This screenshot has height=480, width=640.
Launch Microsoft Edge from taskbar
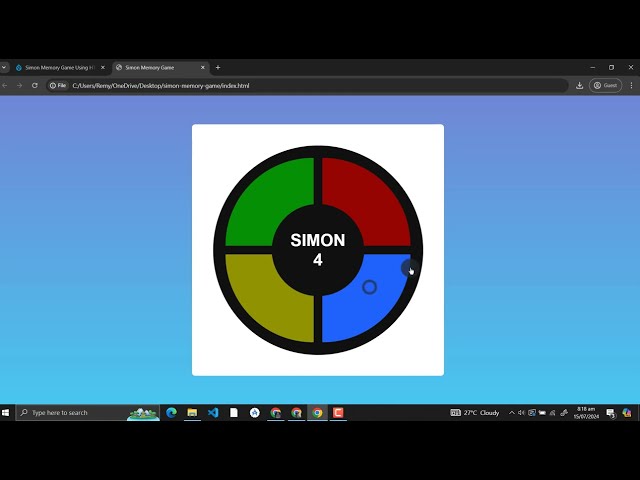(x=171, y=413)
